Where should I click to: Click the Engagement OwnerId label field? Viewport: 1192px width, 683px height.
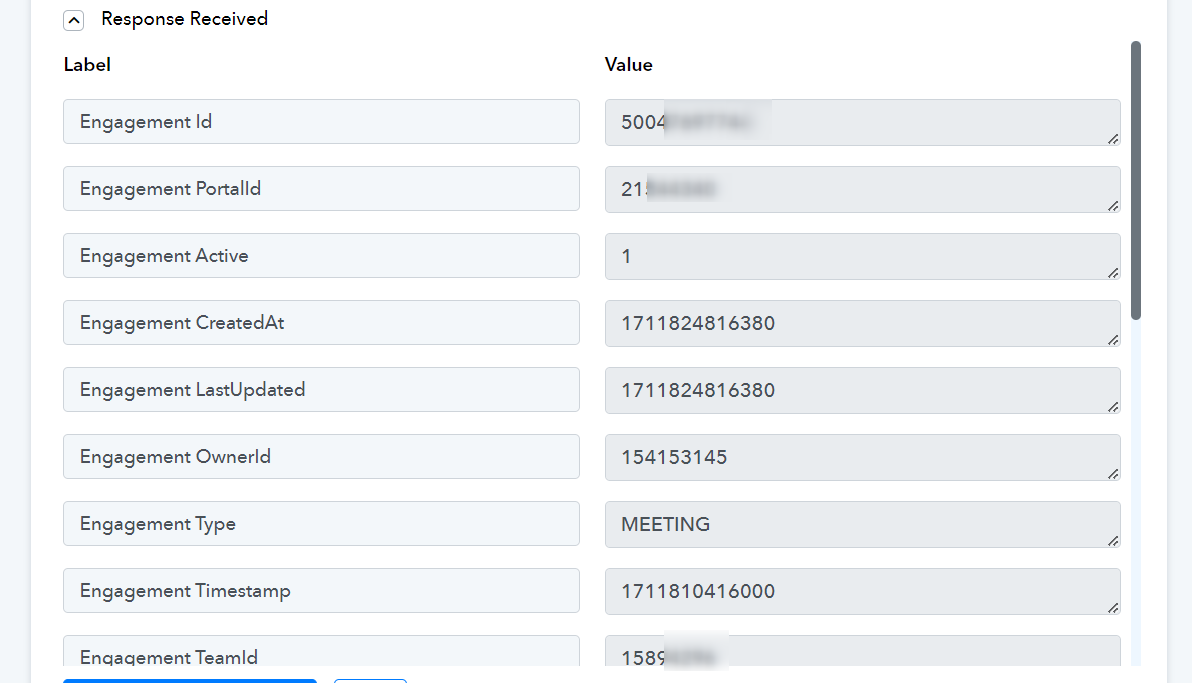tap(322, 456)
